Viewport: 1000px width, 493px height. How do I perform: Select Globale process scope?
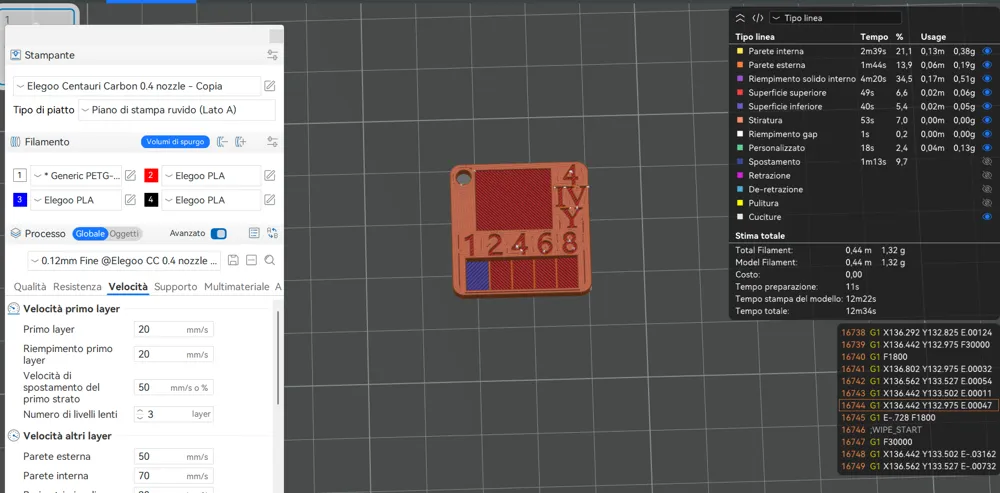[90, 234]
